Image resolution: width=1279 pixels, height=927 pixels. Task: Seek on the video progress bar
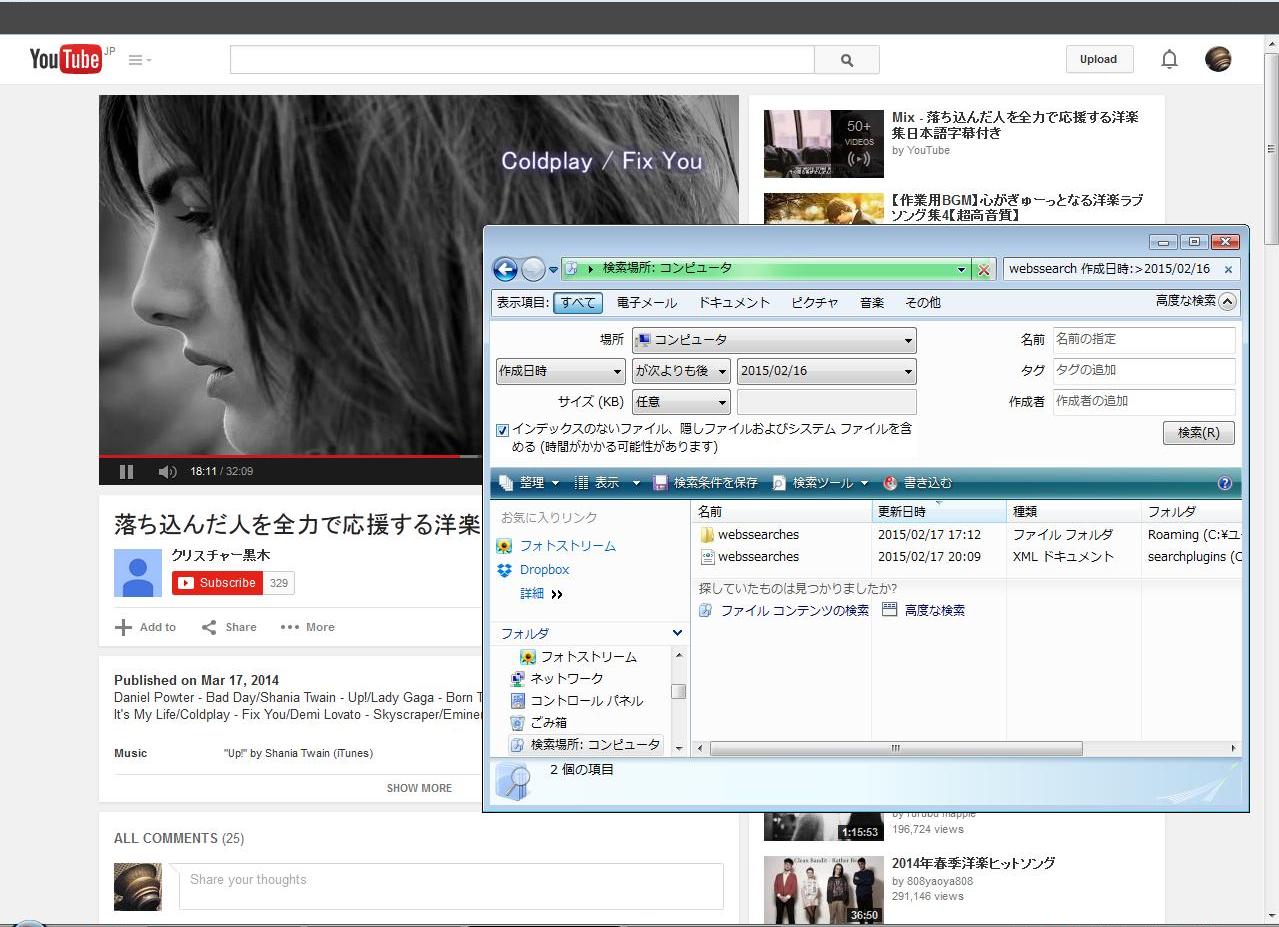tap(290, 456)
